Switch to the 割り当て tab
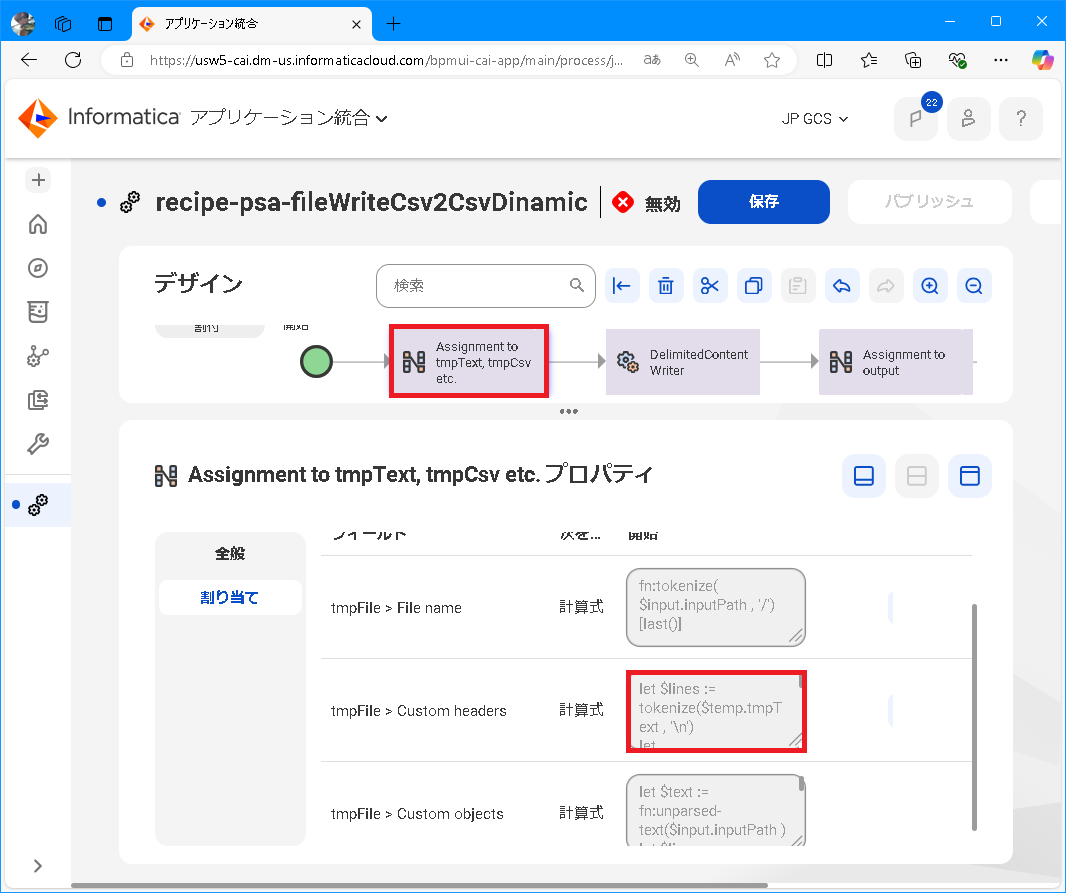This screenshot has width=1066, height=893. coord(230,597)
